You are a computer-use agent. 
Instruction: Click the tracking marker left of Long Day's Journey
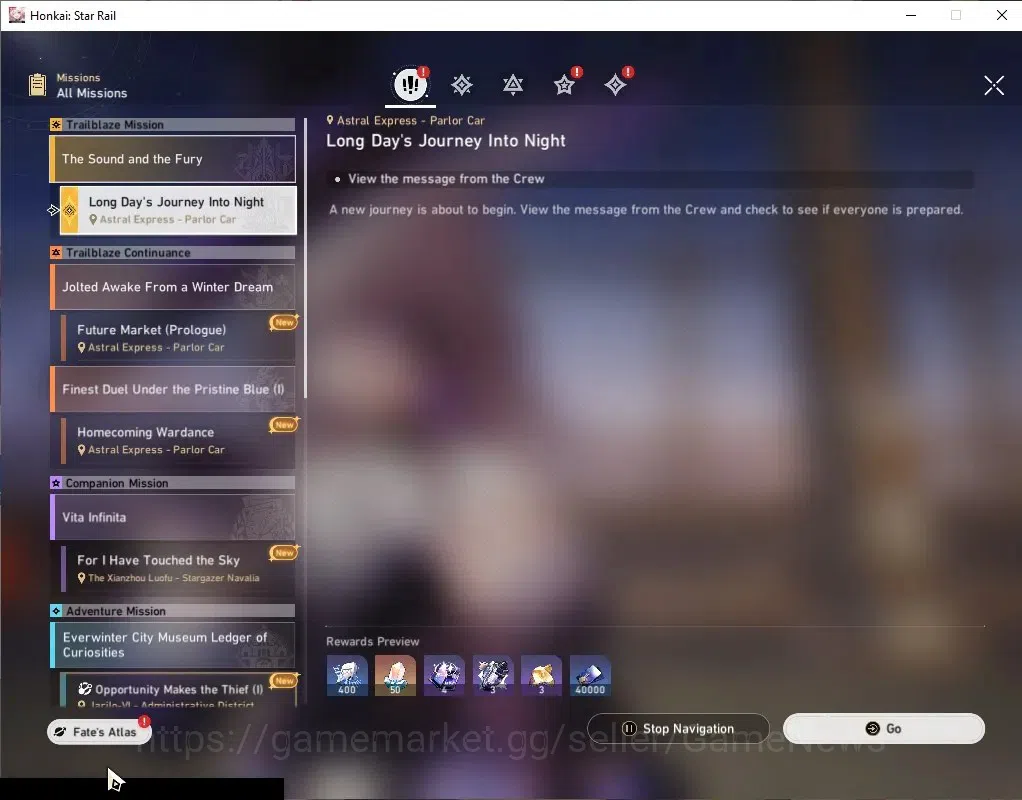pyautogui.click(x=53, y=210)
